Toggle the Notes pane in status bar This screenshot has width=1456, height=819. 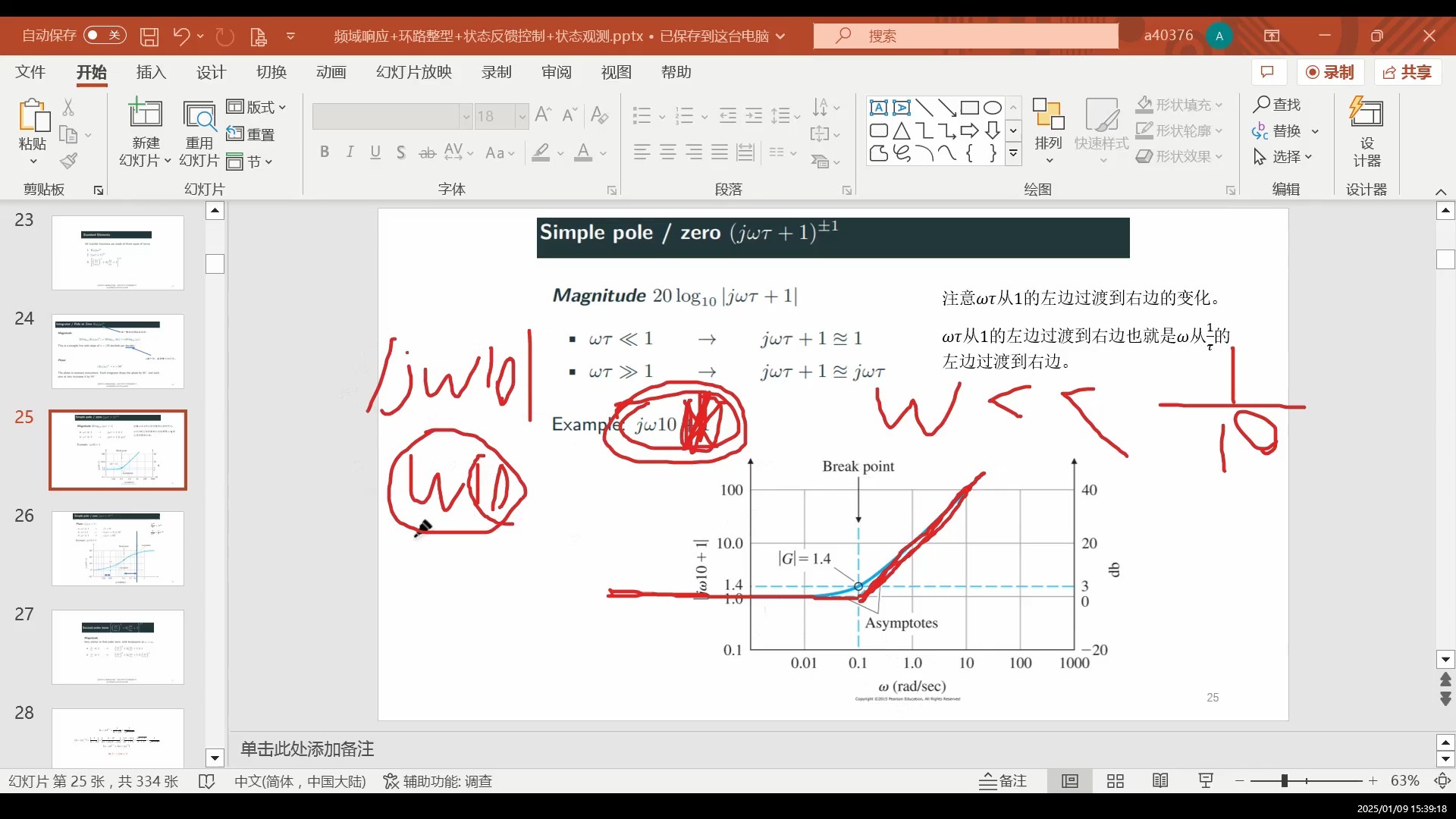tap(1003, 781)
